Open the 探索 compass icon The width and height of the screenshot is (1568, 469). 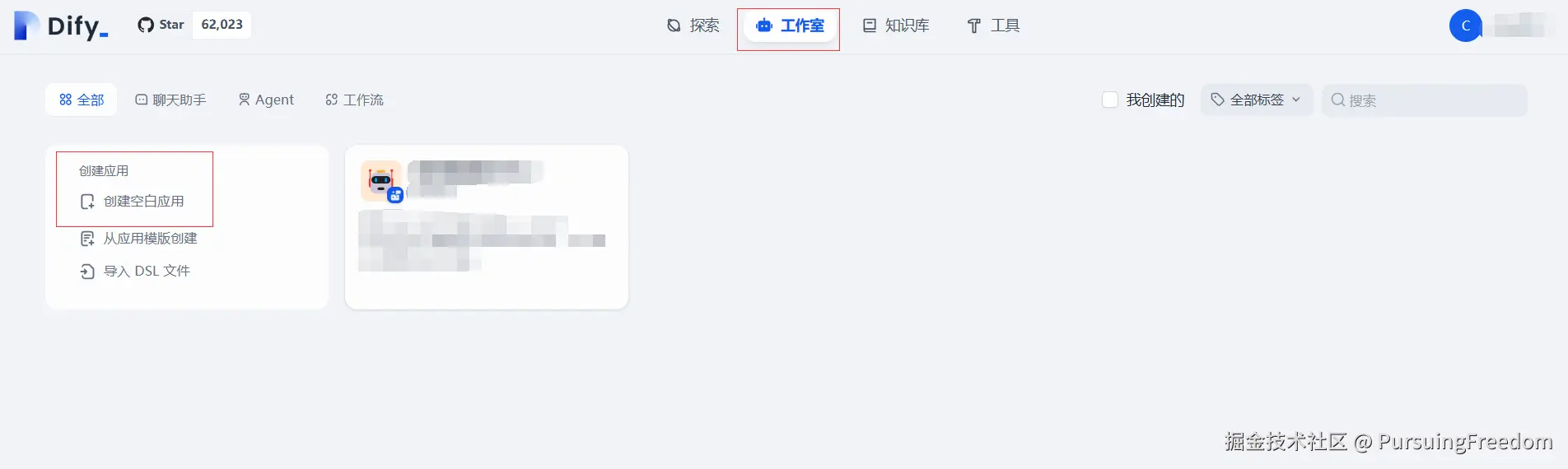pyautogui.click(x=674, y=26)
